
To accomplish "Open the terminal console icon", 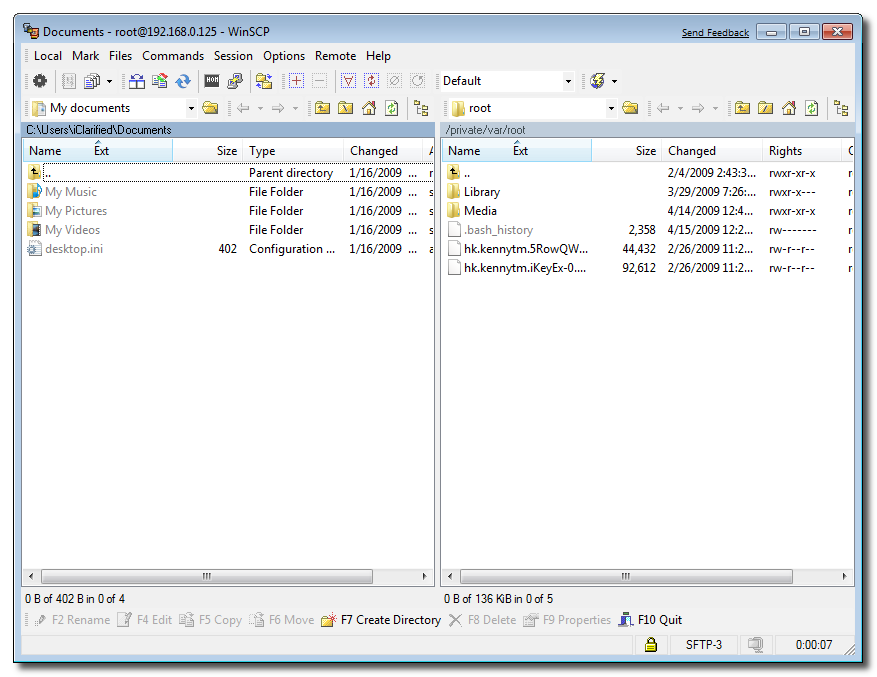I will coord(212,81).
